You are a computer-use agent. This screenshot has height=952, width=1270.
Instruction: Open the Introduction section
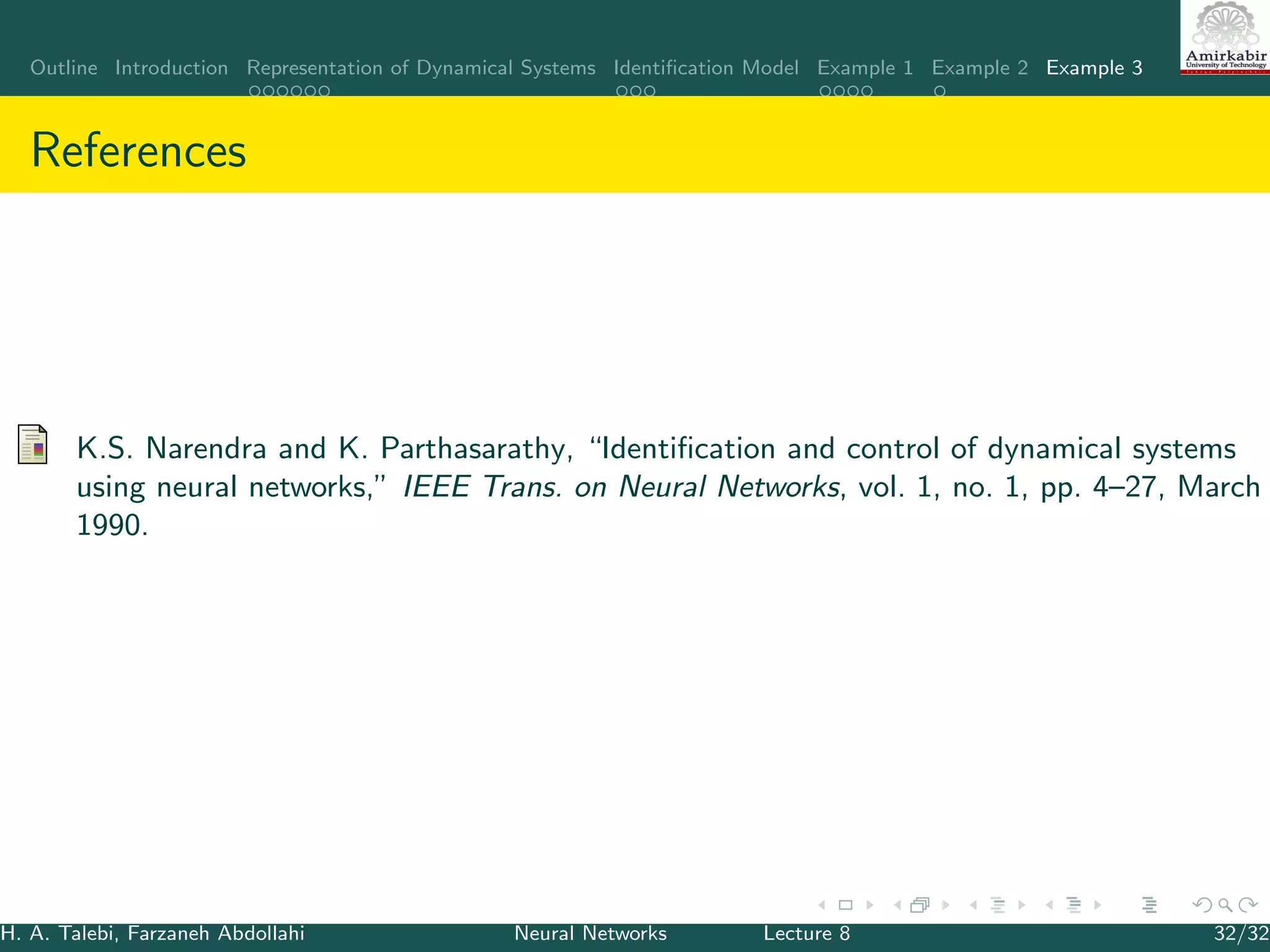(172, 68)
